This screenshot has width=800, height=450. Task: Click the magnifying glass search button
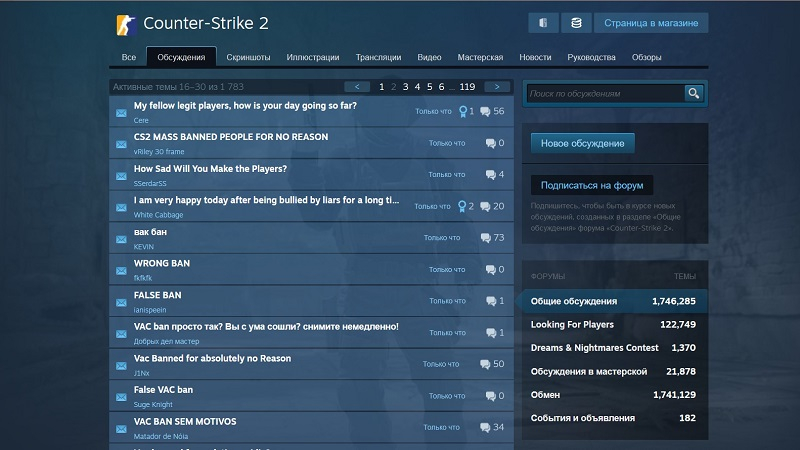694,93
